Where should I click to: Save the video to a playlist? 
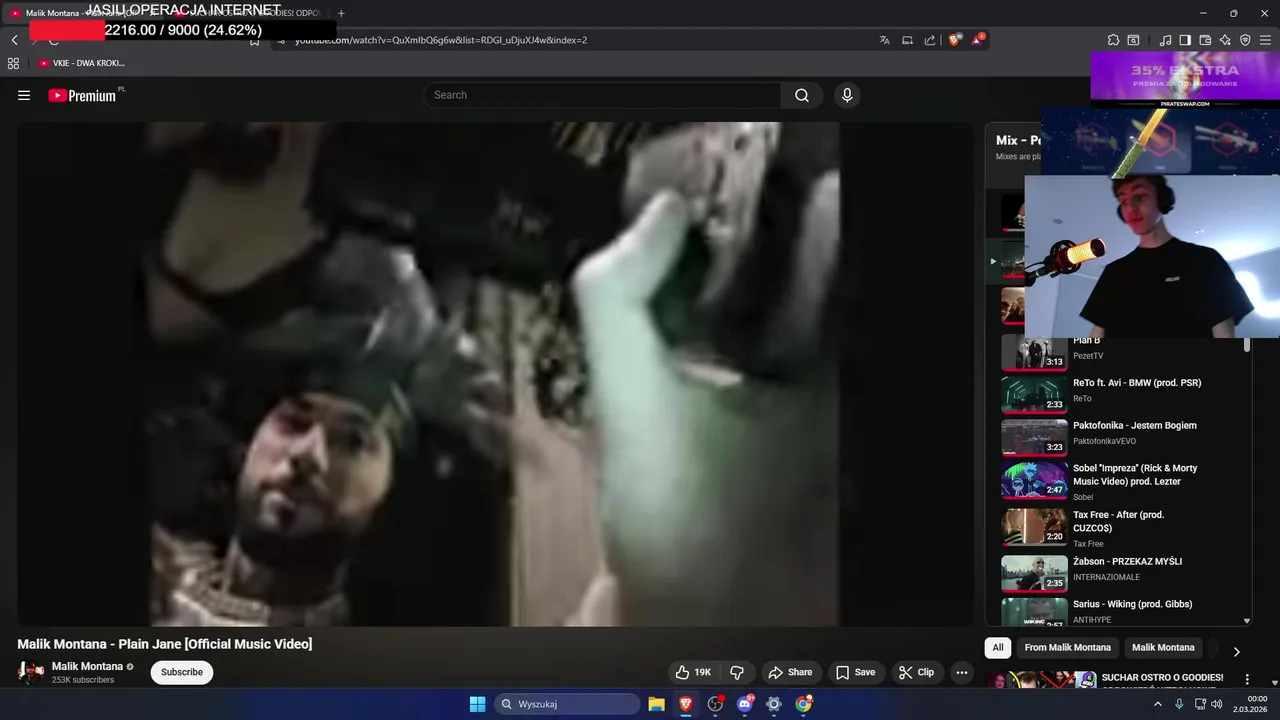click(x=856, y=672)
